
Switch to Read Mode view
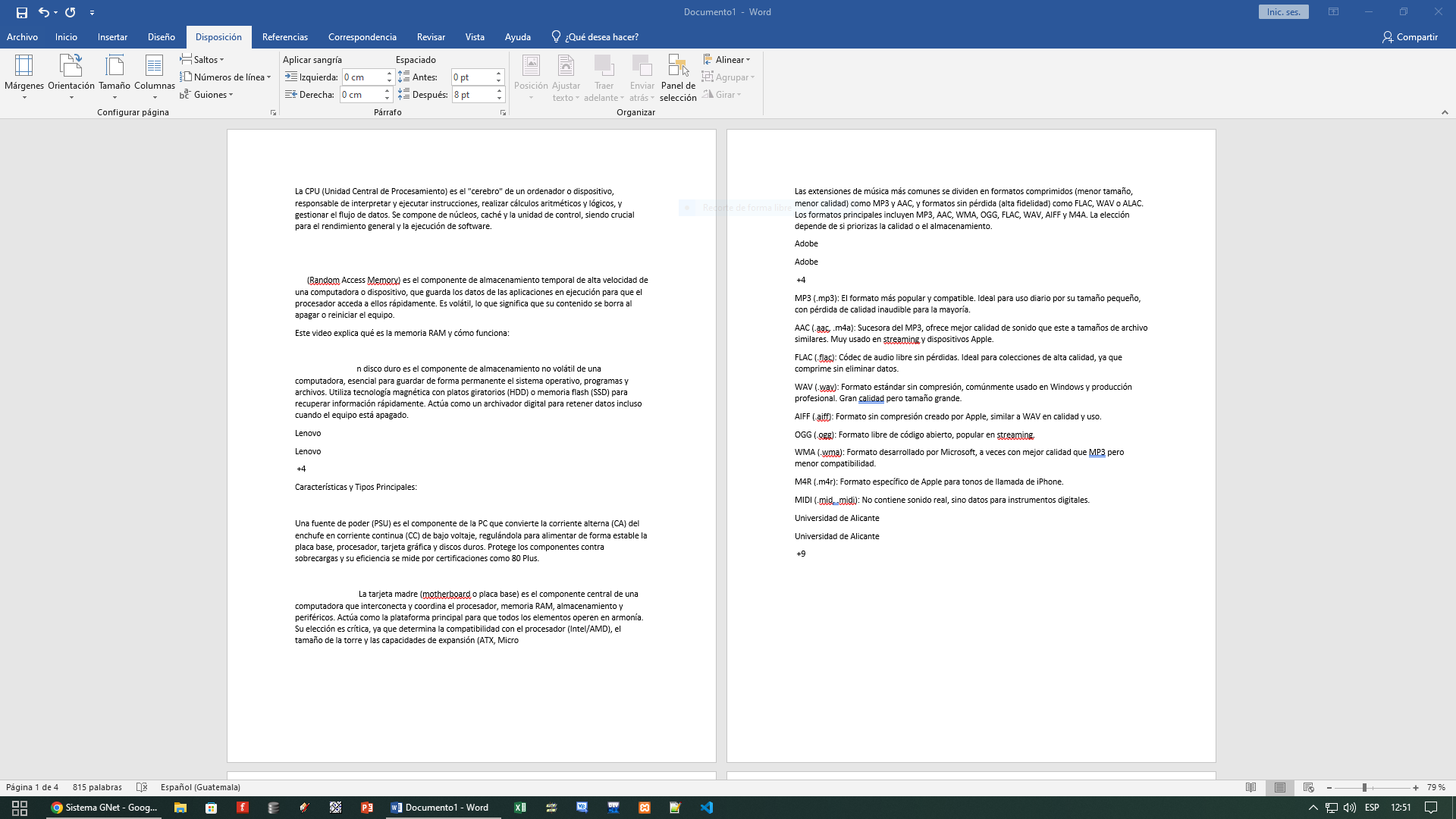[1250, 787]
